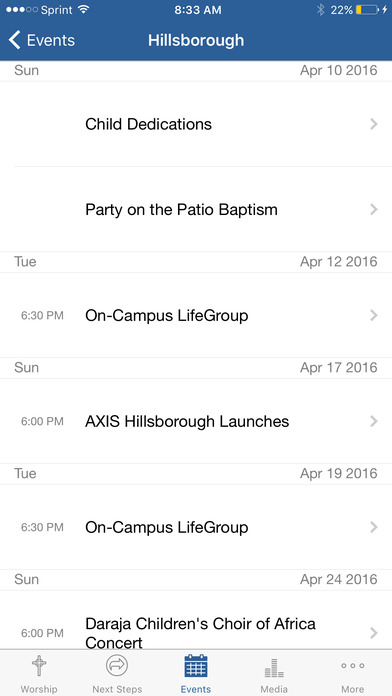Expand chevron beside AXIS Hillsborough Launches

(x=374, y=421)
